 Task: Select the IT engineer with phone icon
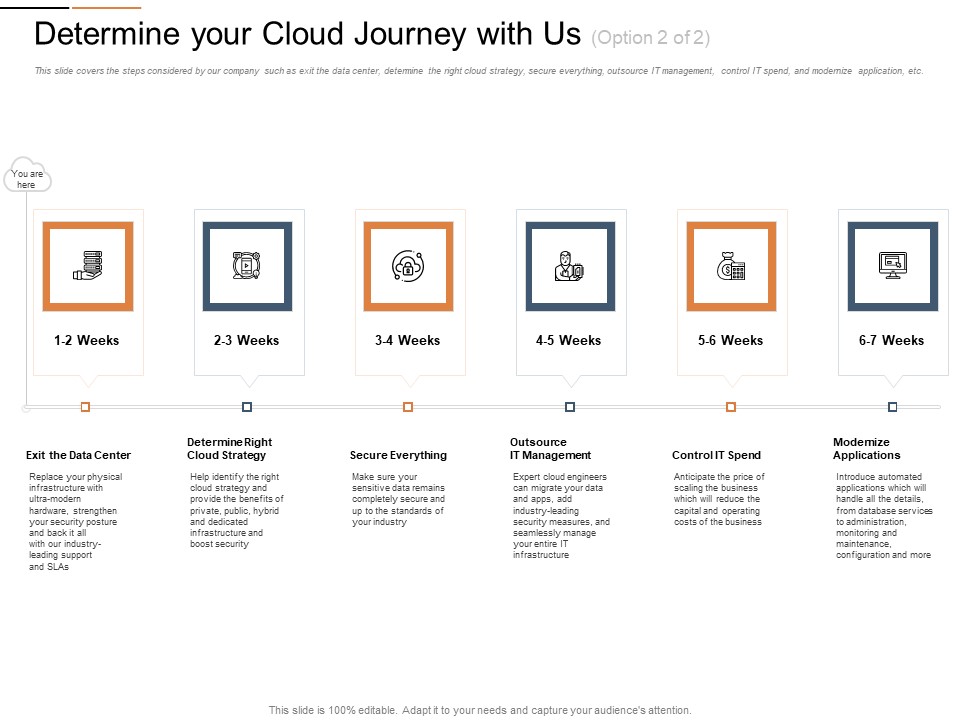click(569, 266)
